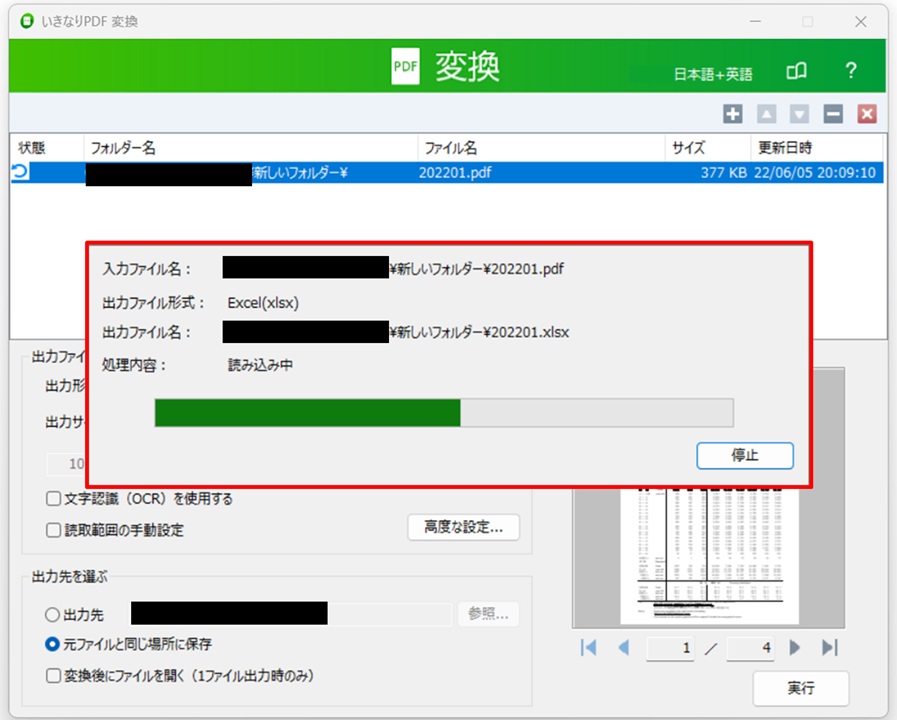Go to next preview page
This screenshot has height=720, width=897.
pyautogui.click(x=796, y=648)
